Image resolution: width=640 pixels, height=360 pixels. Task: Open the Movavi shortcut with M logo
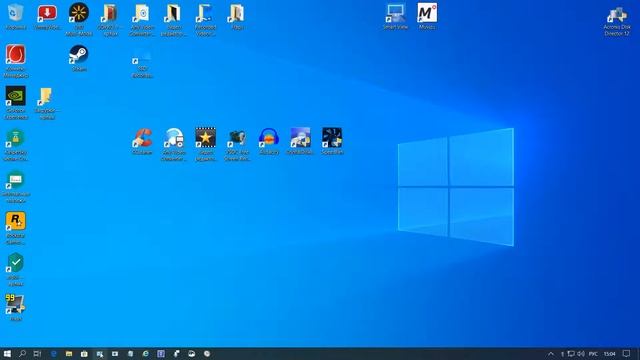427,13
